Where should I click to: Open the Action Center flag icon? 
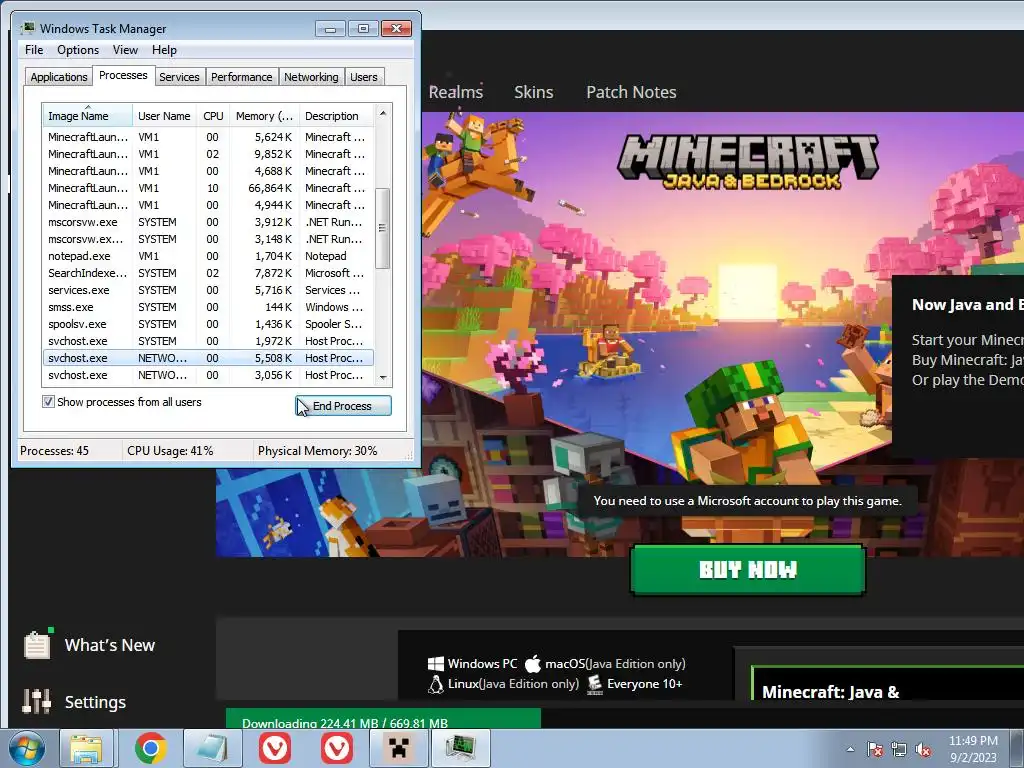coord(874,750)
